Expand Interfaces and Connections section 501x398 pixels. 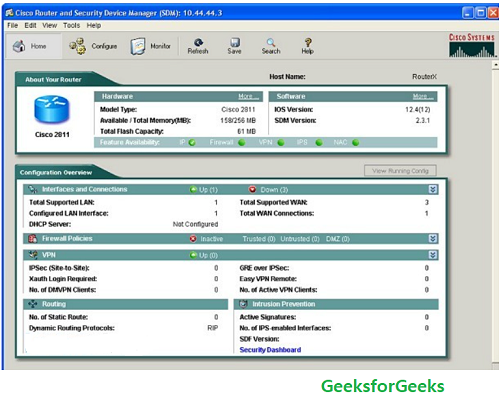point(432,190)
